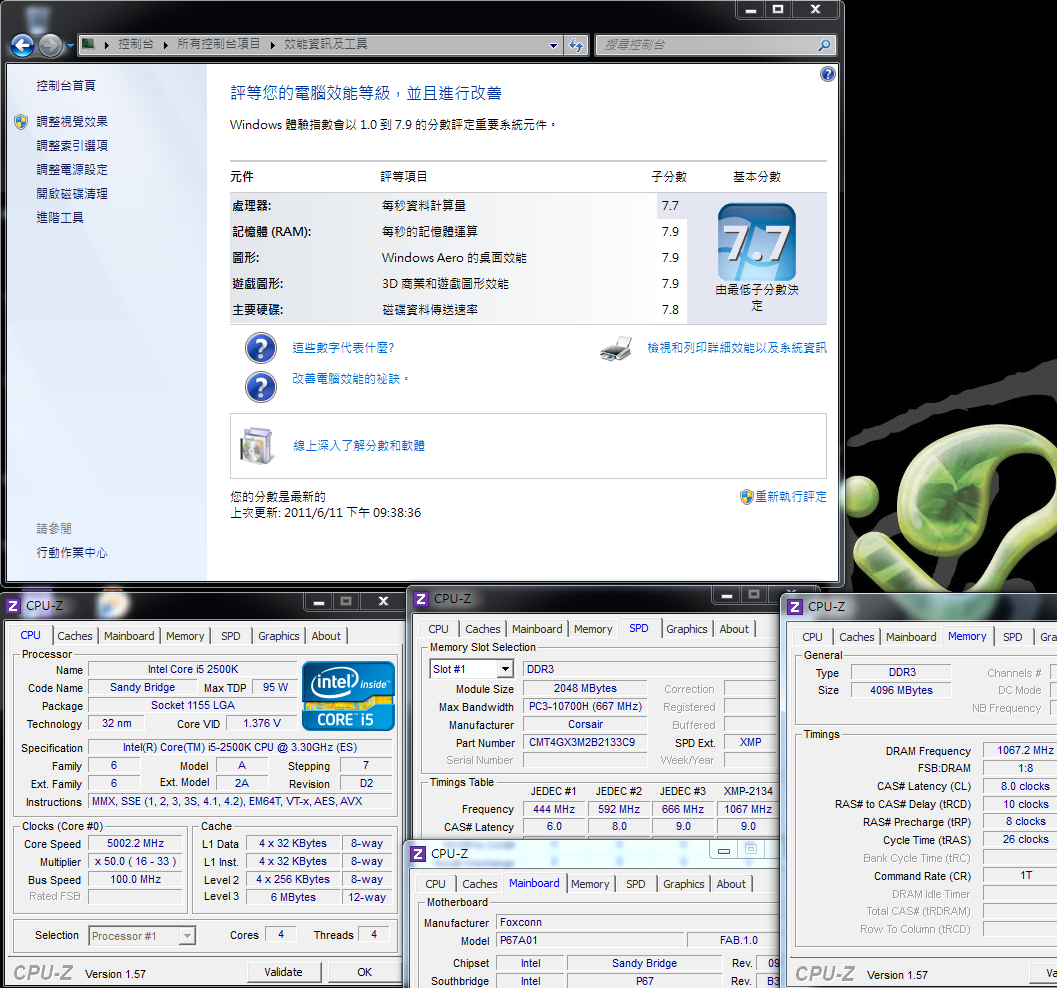Click the question icon beside 改善電腦效能的秘訣
1057x988 pixels.
261,387
